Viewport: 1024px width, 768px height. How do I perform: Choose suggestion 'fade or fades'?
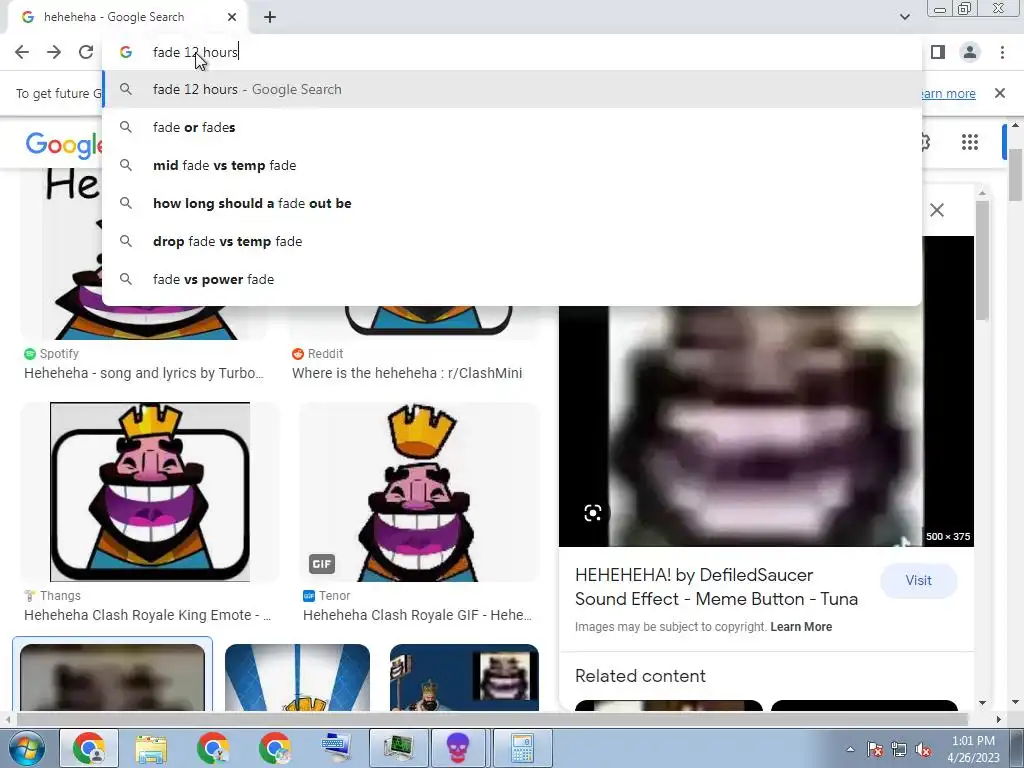click(x=512, y=127)
